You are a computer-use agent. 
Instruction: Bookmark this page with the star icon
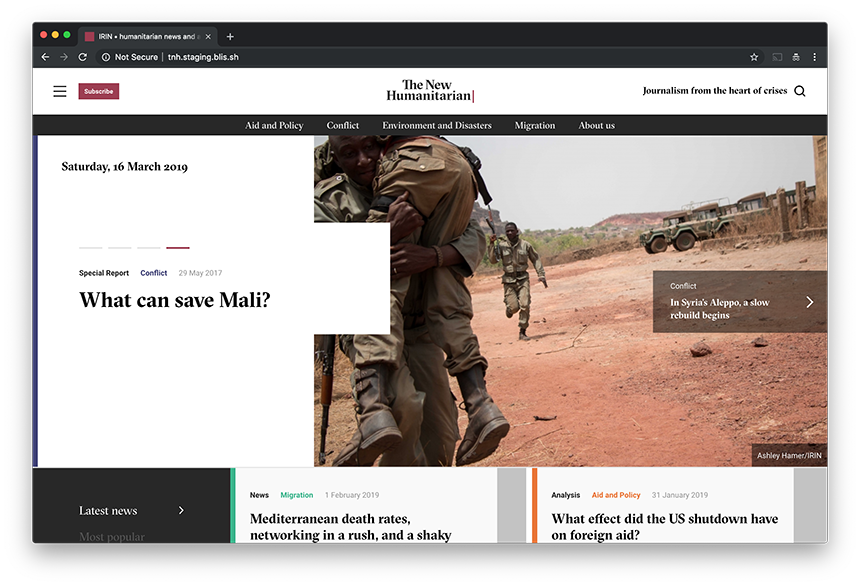(x=754, y=57)
